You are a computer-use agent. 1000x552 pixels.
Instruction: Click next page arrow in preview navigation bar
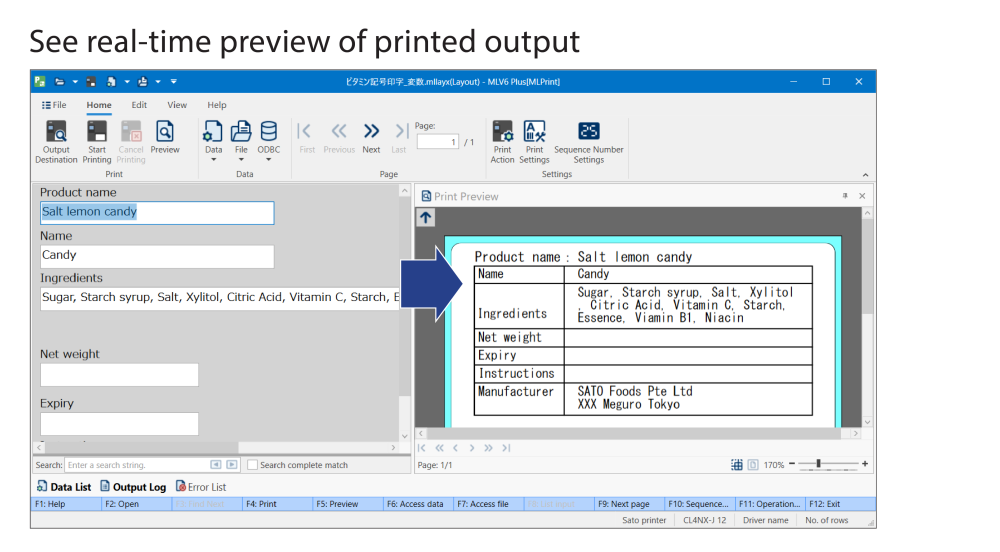click(x=472, y=448)
